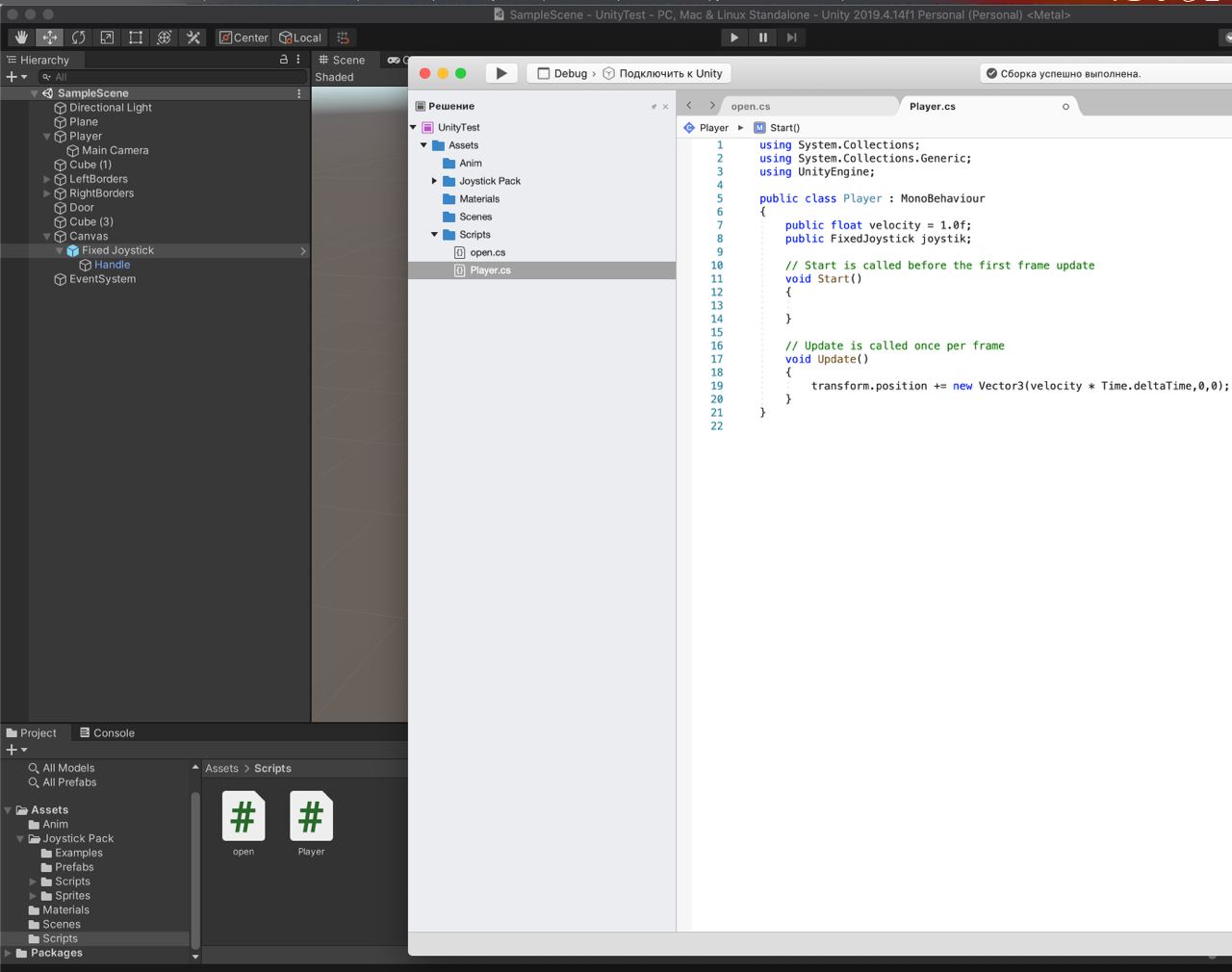The height and width of the screenshot is (972, 1232).
Task: Toggle the Hierarchy panel lock icon
Action: [x=284, y=60]
